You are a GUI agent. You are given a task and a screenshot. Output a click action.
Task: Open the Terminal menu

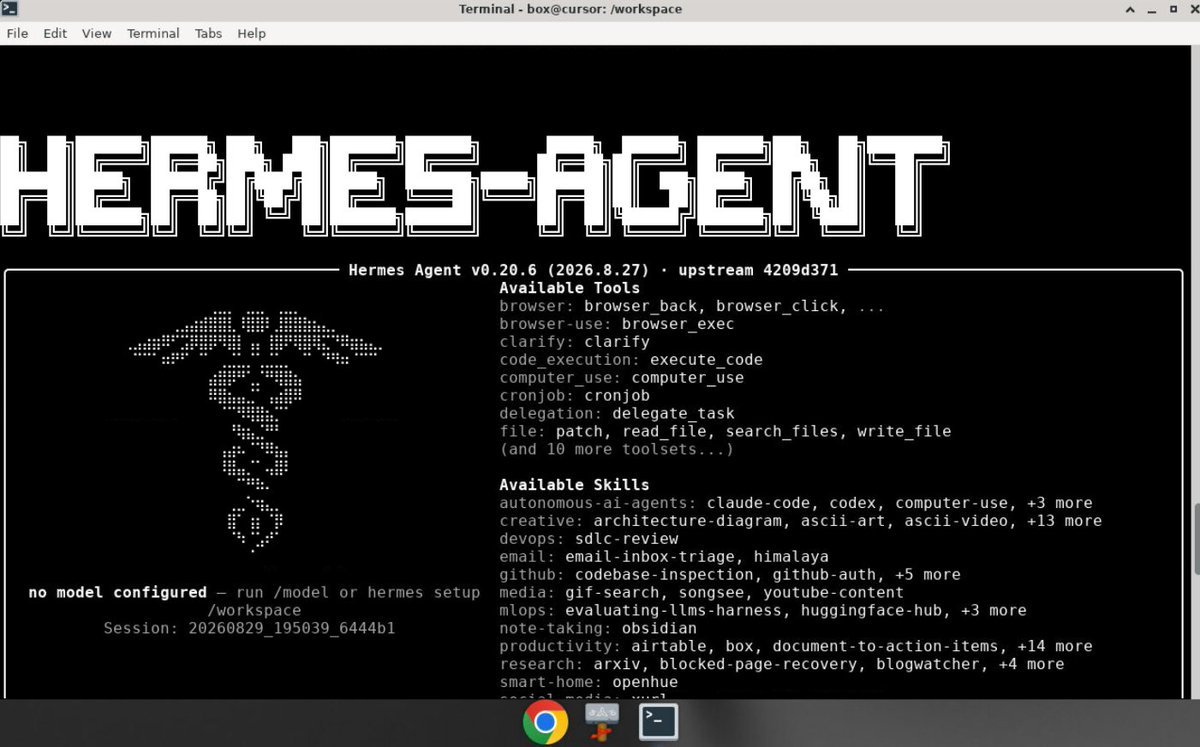(x=153, y=33)
